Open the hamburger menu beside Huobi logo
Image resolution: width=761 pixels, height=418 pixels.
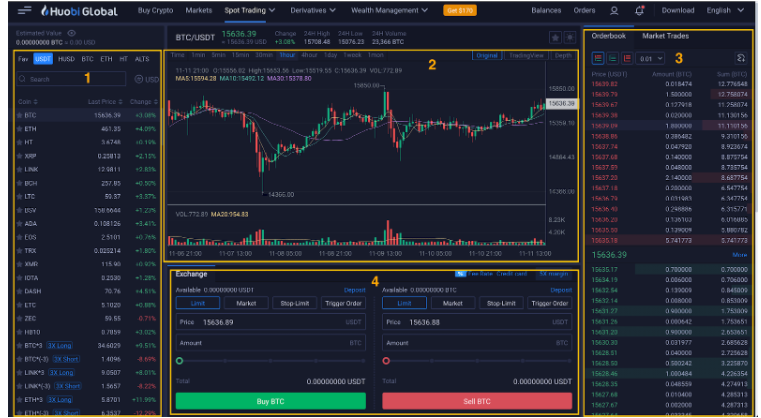click(24, 10)
